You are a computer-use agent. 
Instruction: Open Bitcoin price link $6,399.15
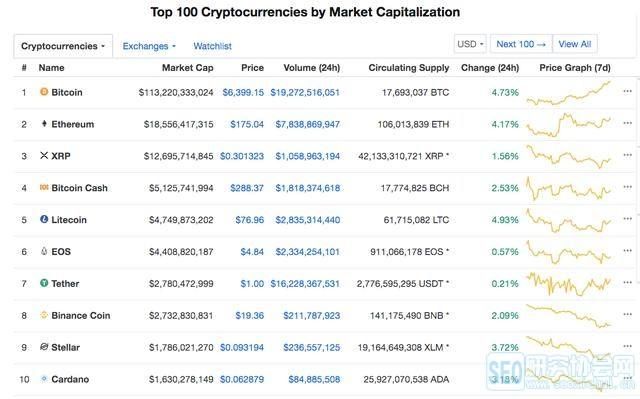[x=243, y=92]
